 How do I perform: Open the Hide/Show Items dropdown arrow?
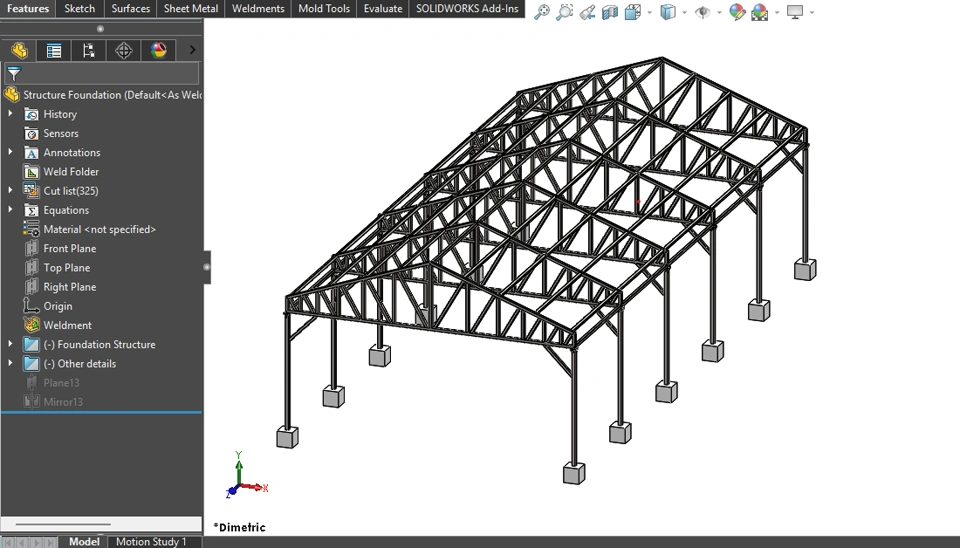pos(719,12)
